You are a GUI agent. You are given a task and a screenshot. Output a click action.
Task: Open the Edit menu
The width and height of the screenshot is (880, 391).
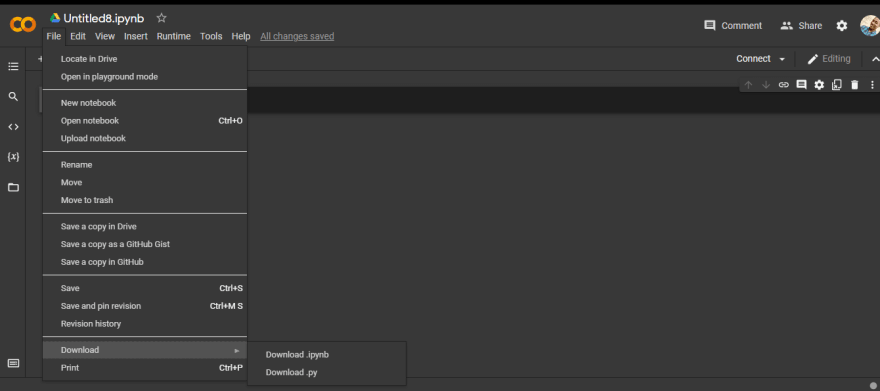(77, 36)
